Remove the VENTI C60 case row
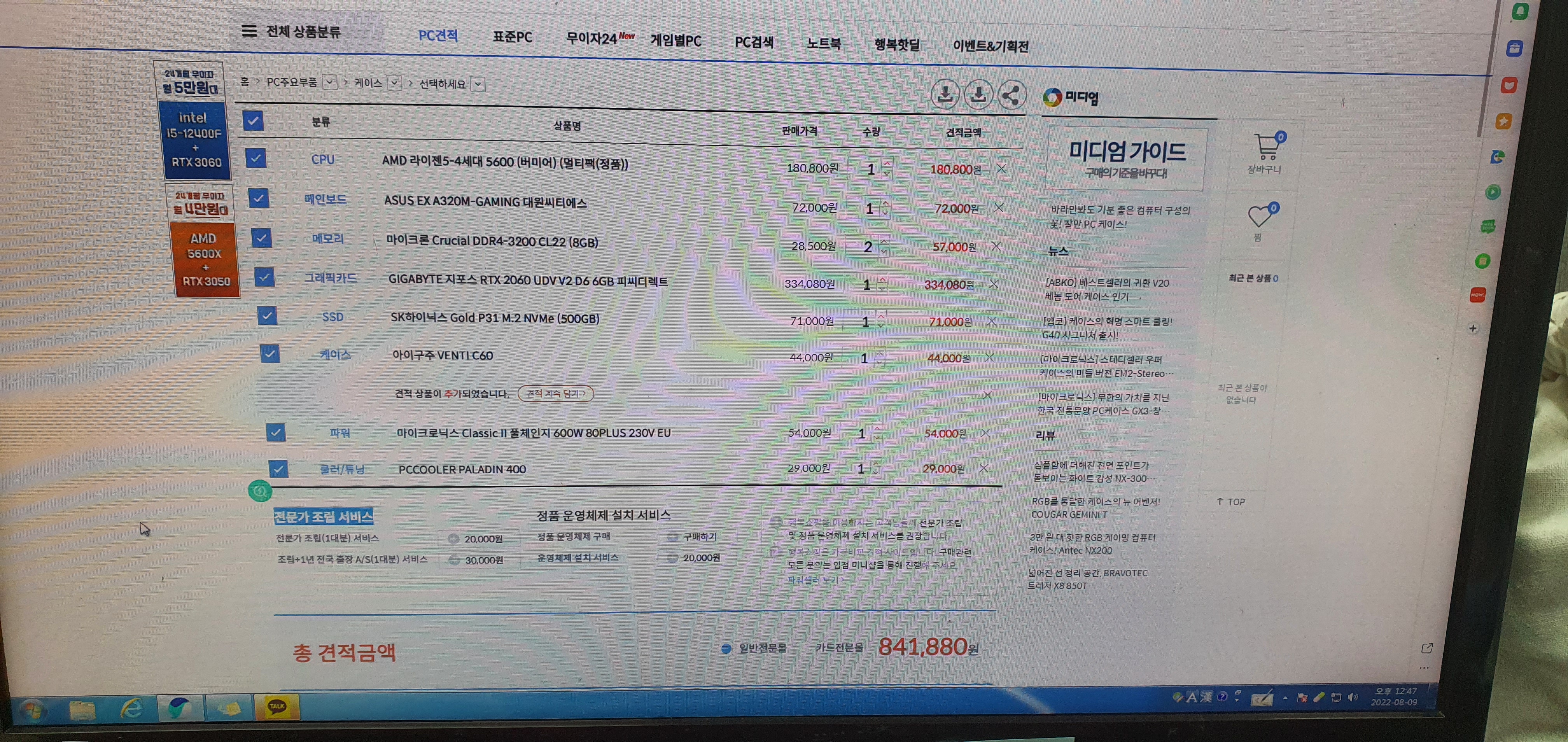The image size is (1568, 742). tap(990, 357)
